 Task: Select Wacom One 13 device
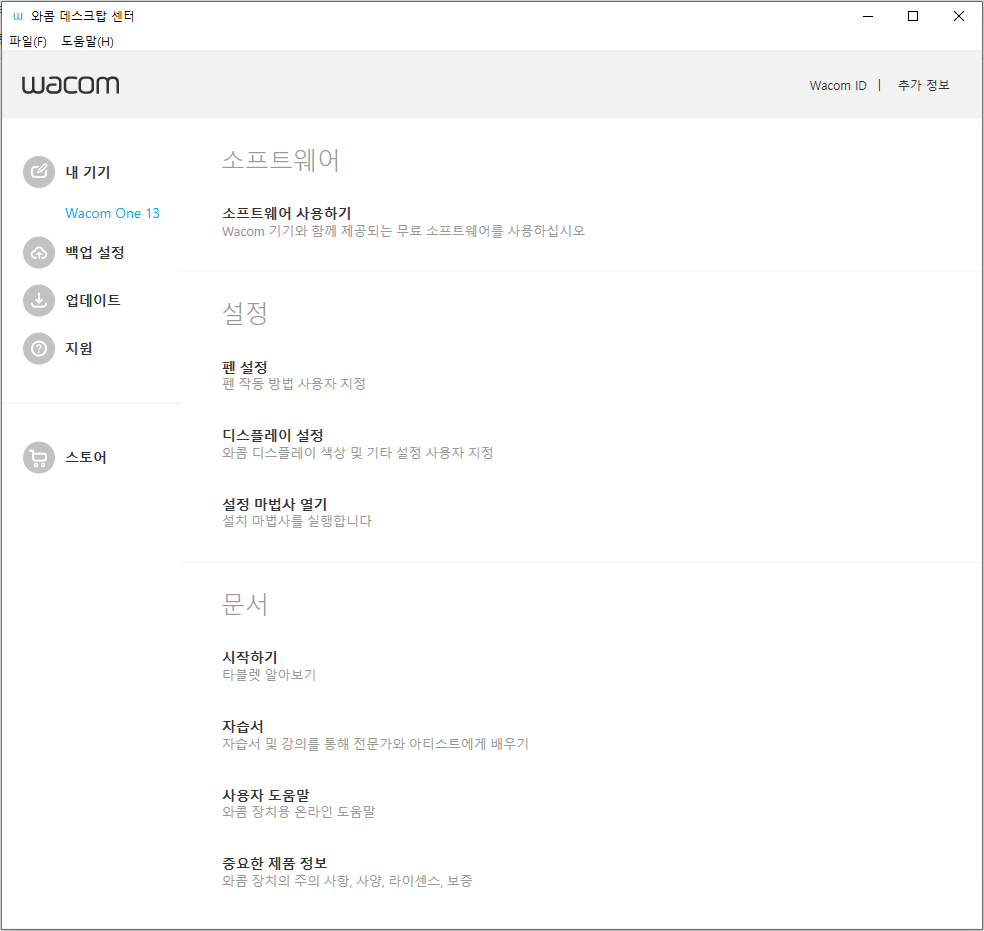[x=112, y=213]
